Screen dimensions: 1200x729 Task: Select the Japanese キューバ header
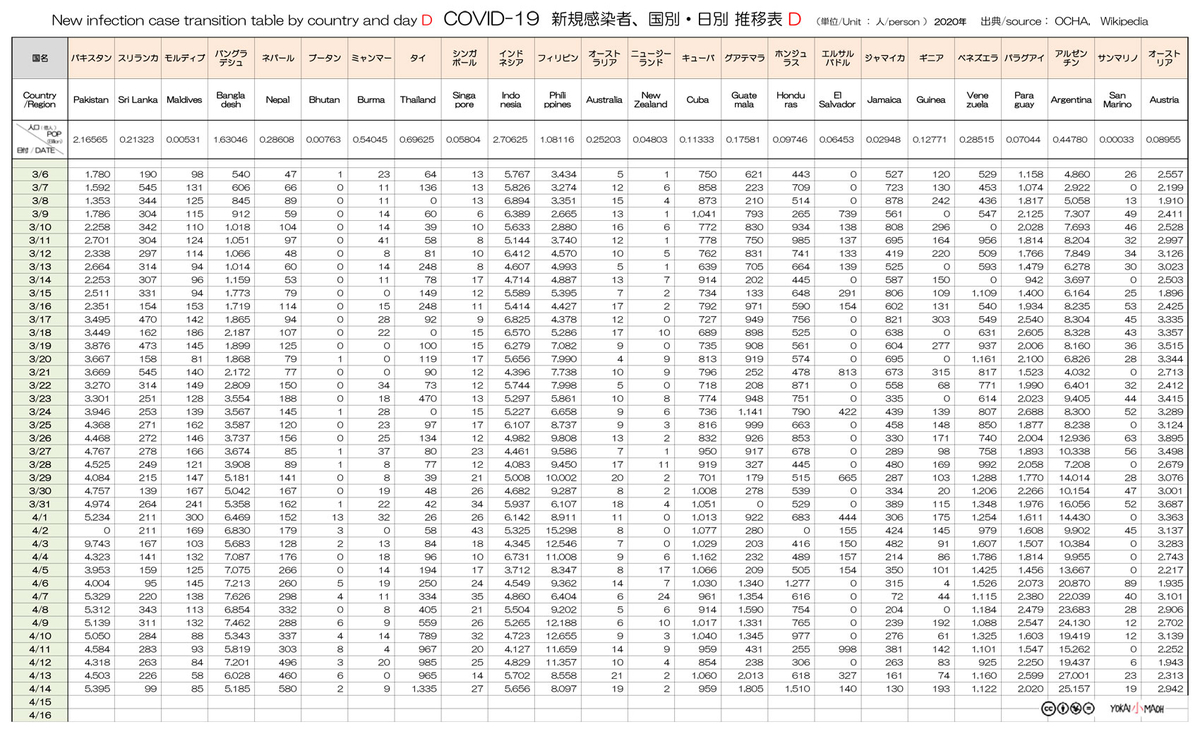pos(697,59)
